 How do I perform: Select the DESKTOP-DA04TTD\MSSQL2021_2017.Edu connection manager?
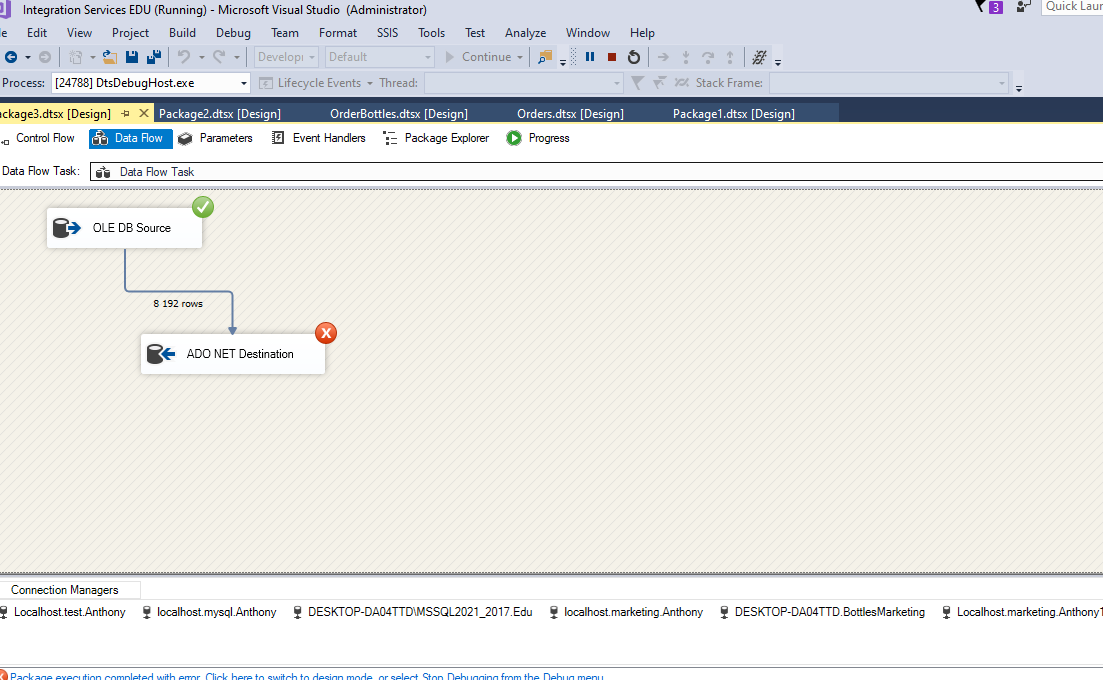pyautogui.click(x=412, y=612)
